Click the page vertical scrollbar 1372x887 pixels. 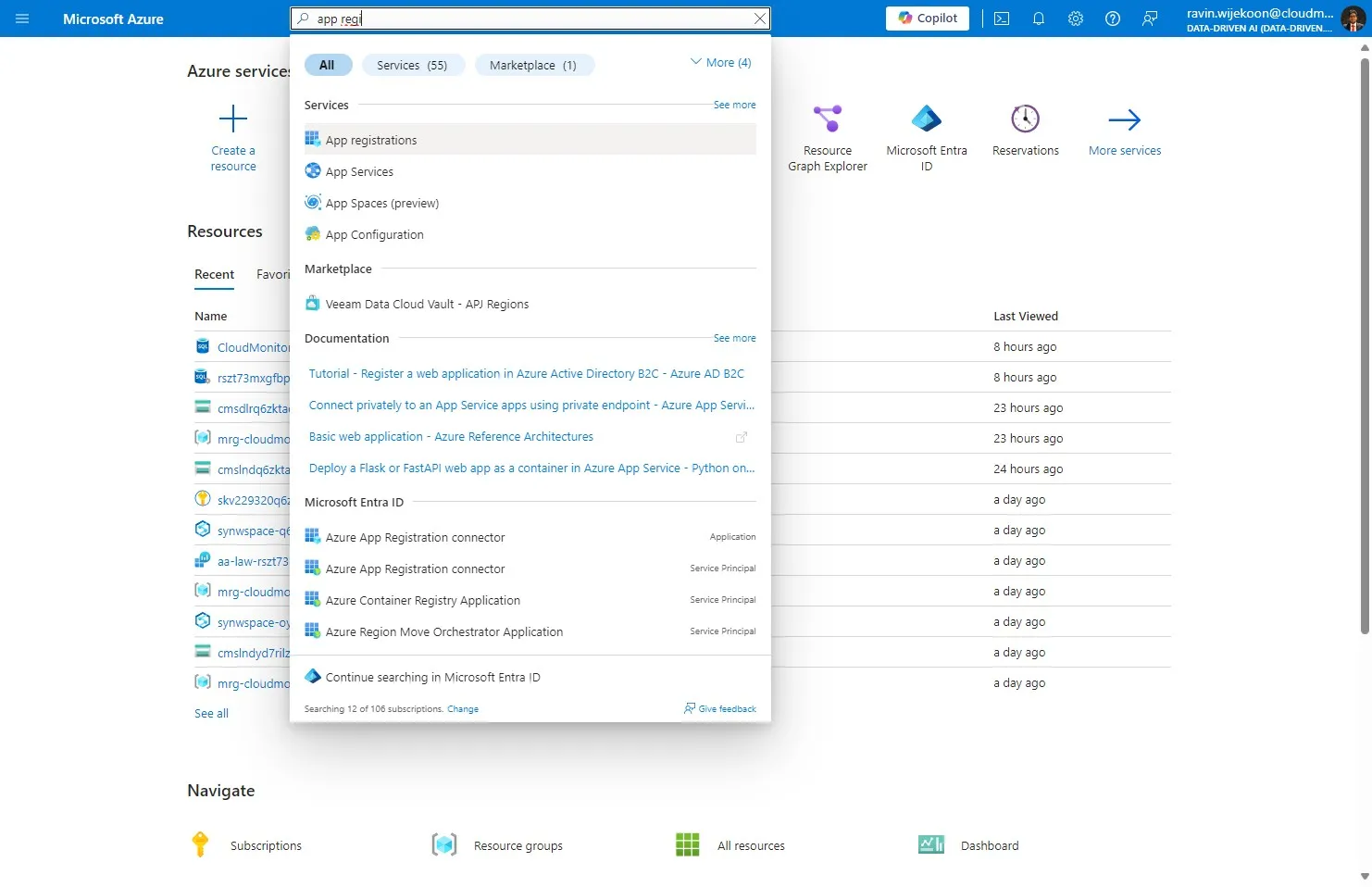pyautogui.click(x=1365, y=346)
